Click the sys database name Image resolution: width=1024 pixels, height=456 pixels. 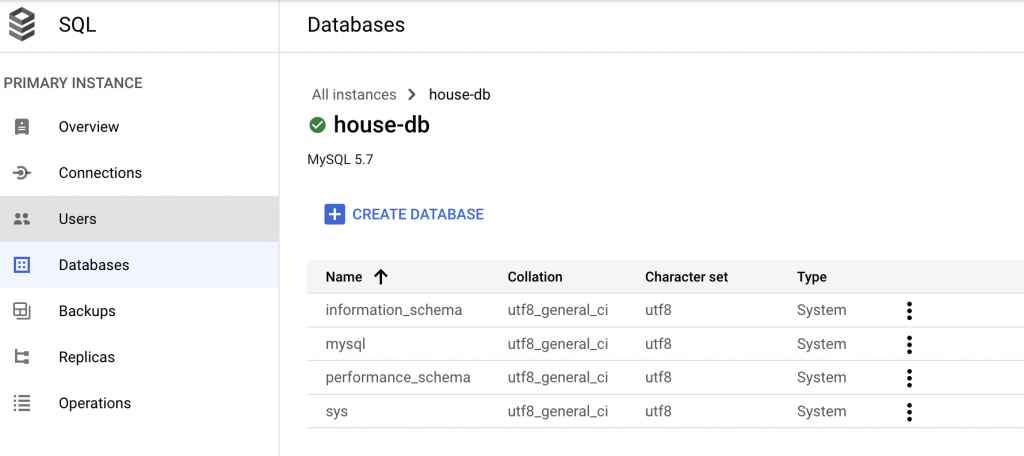click(x=336, y=412)
